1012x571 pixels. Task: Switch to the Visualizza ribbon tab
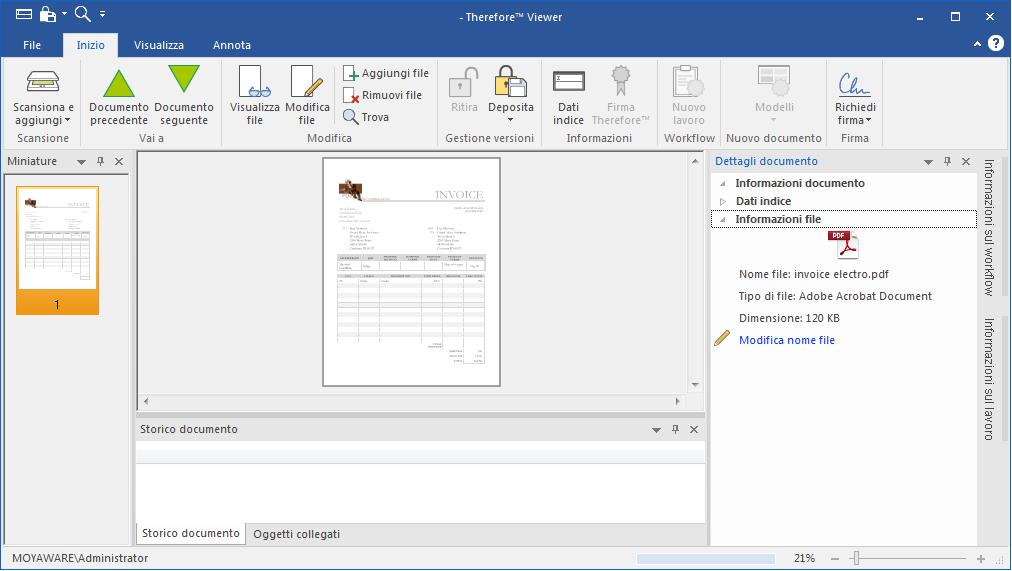pos(159,45)
